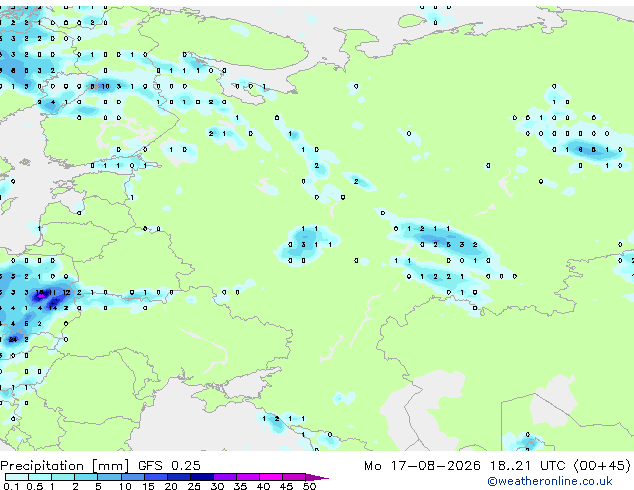Image resolution: width=634 pixels, height=490 pixels.
Task: Click the 10–15 mm legend color swatch
Action: [x=132, y=477]
